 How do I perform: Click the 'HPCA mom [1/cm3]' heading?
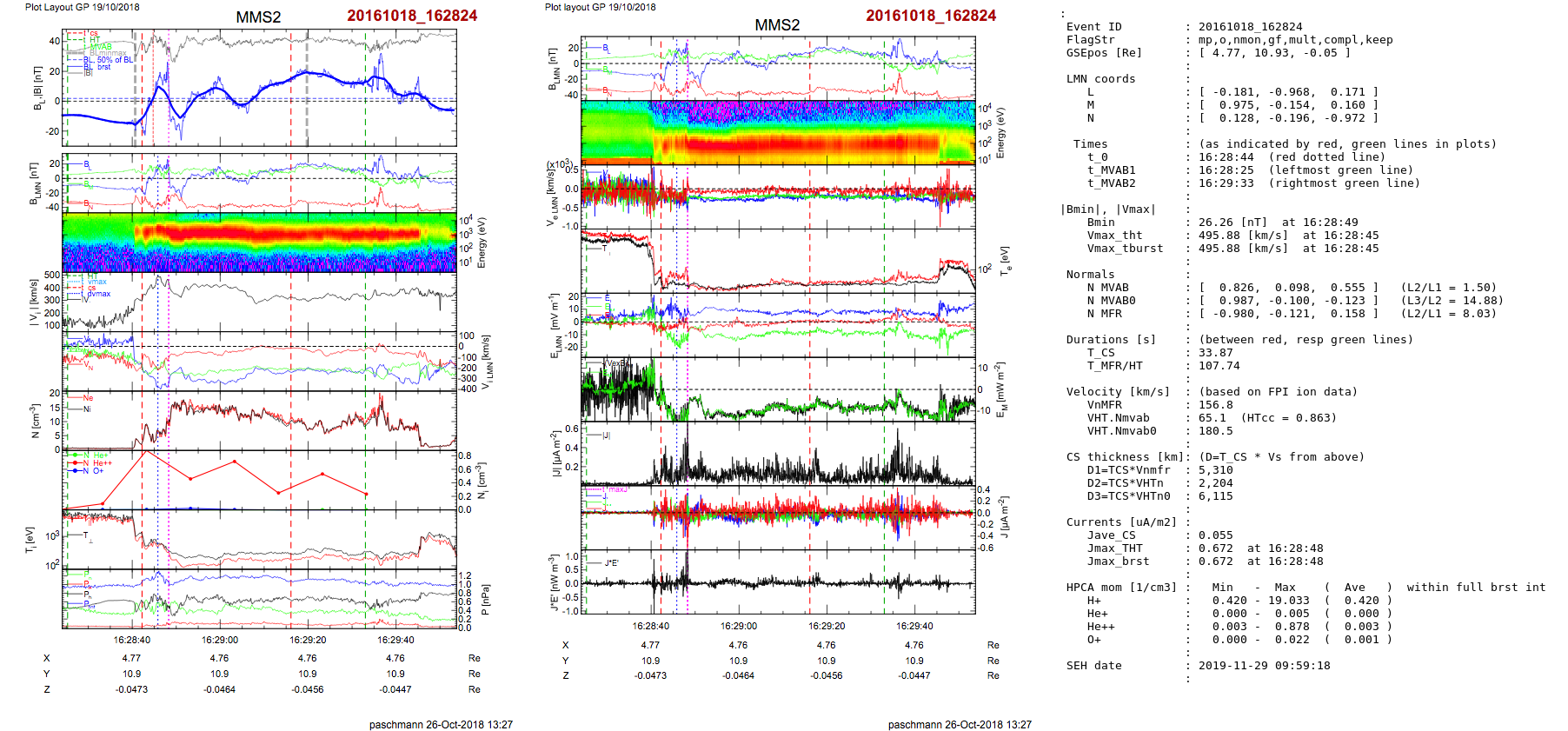pyautogui.click(x=1121, y=588)
